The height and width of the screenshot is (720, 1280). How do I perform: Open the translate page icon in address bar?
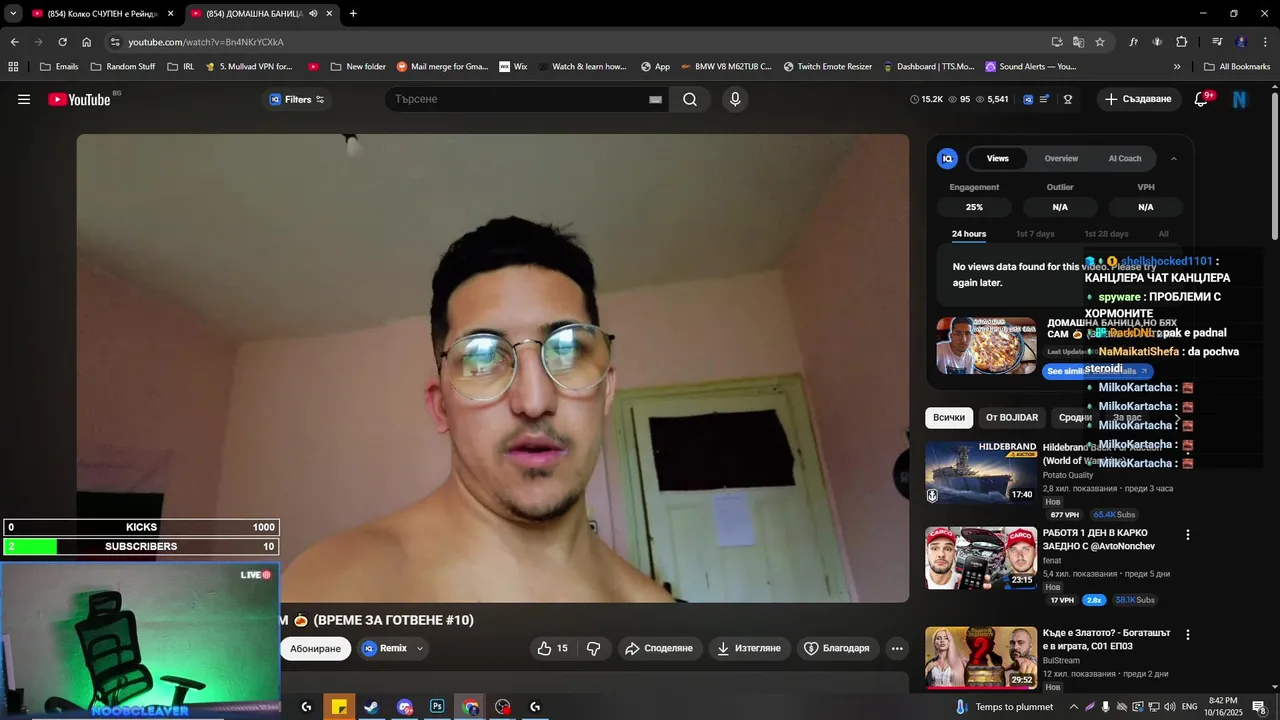[x=1078, y=42]
